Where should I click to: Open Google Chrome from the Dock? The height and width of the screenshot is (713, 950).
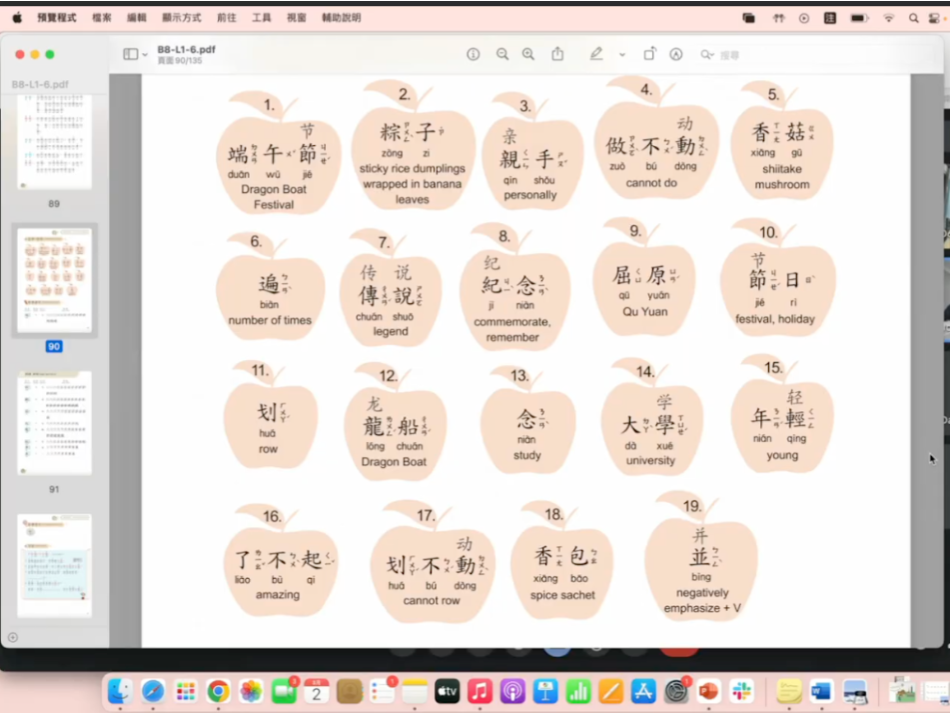click(x=218, y=691)
